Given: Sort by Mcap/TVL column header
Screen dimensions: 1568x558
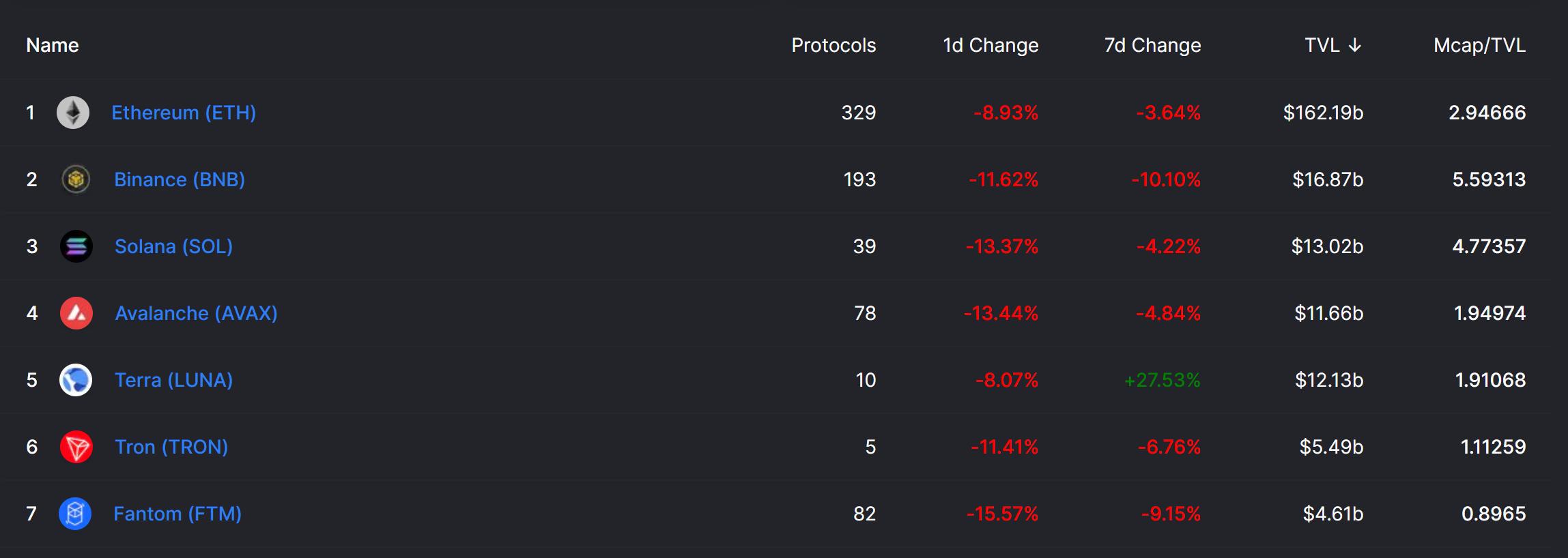Looking at the screenshot, I should click(1479, 45).
